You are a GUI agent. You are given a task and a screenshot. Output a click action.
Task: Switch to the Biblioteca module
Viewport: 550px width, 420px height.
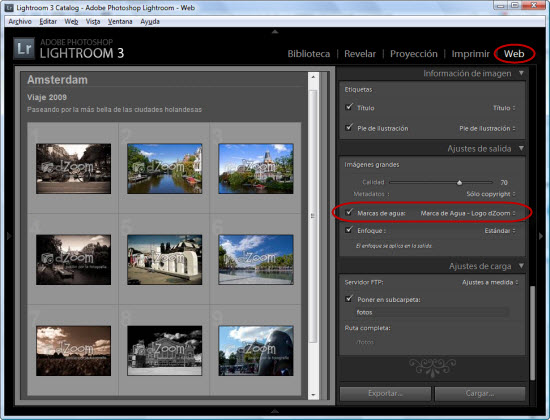[x=309, y=54]
